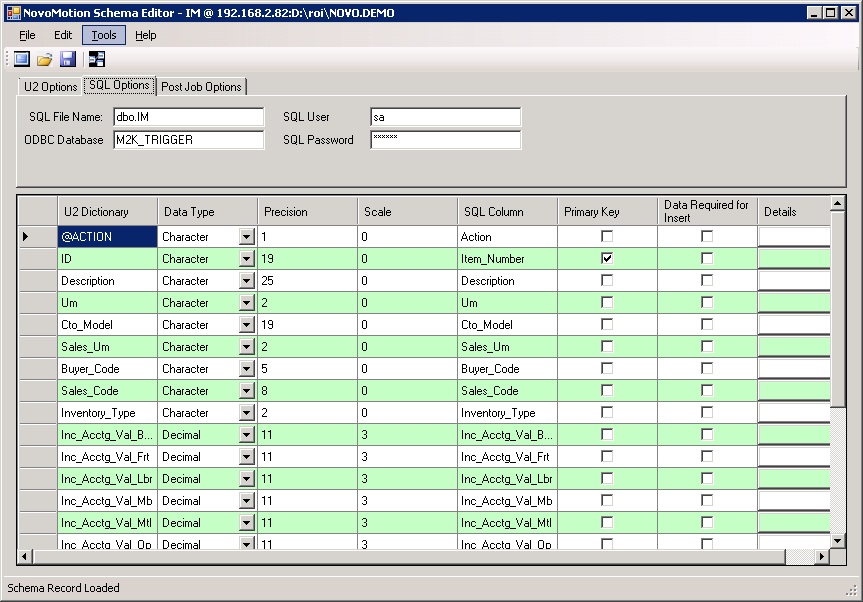Open a schema with the folder icon
The image size is (863, 602).
point(45,59)
